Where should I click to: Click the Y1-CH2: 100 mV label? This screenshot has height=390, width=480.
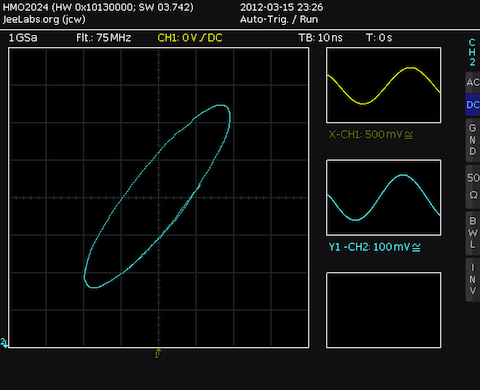[x=374, y=247]
